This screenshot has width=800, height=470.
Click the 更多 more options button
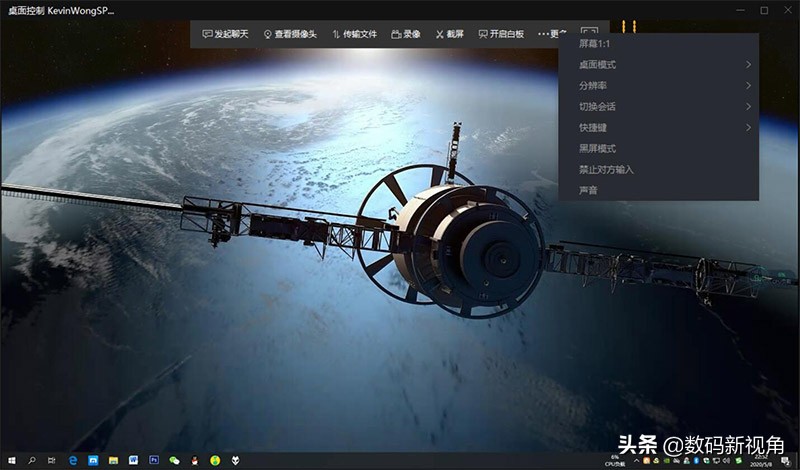pos(552,34)
